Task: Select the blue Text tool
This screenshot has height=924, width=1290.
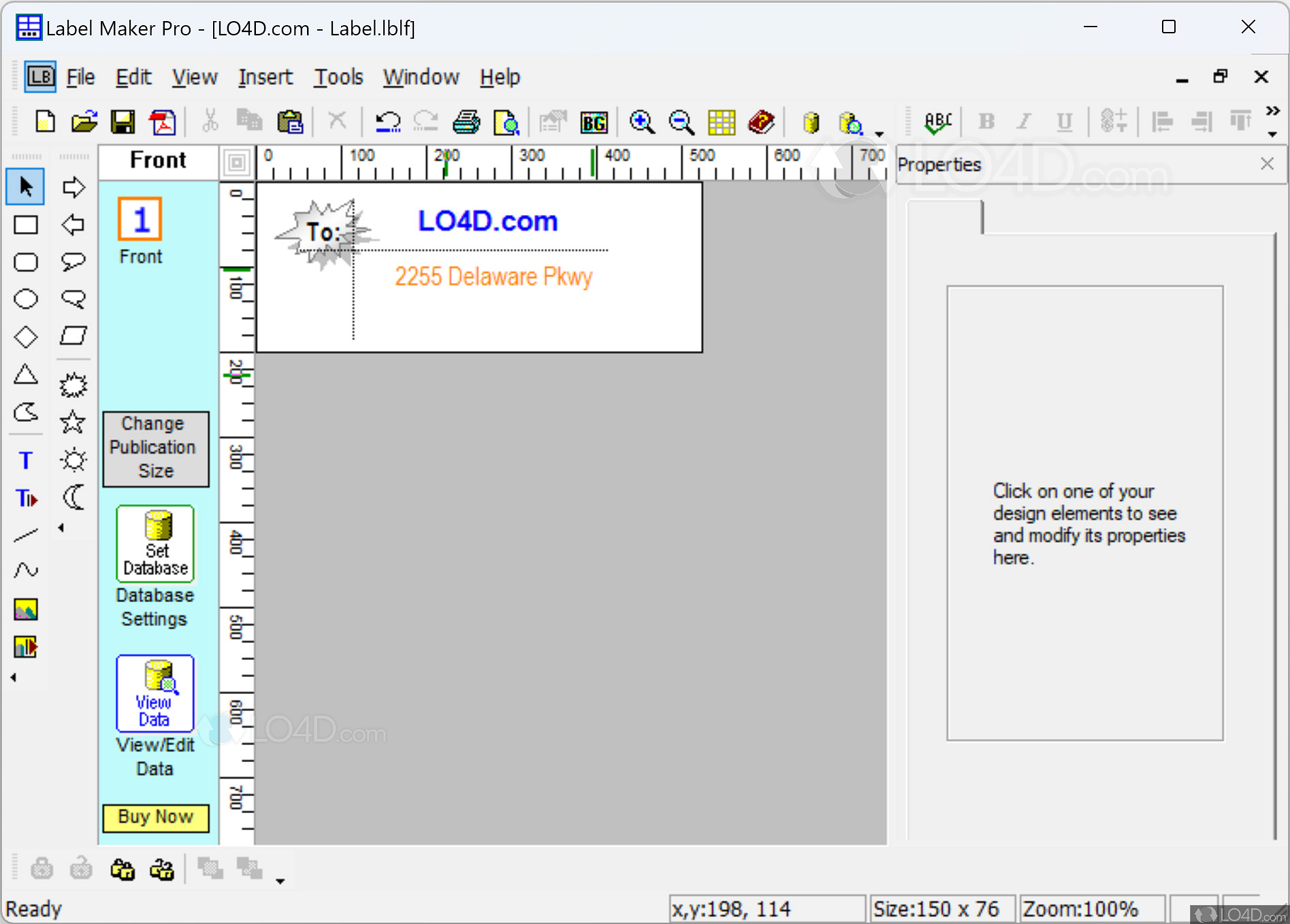Action: (x=26, y=461)
